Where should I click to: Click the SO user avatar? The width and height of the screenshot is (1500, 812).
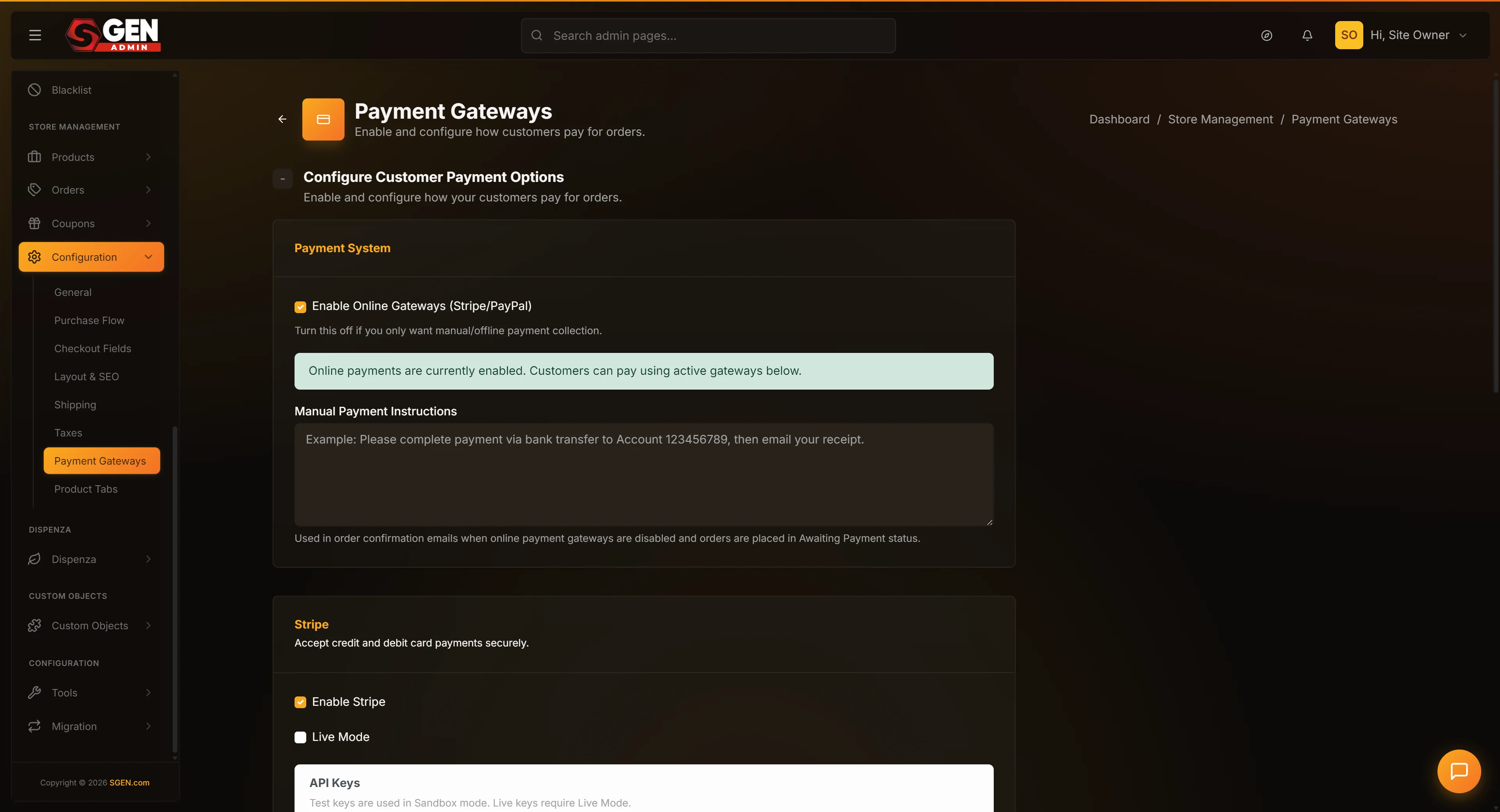point(1348,36)
